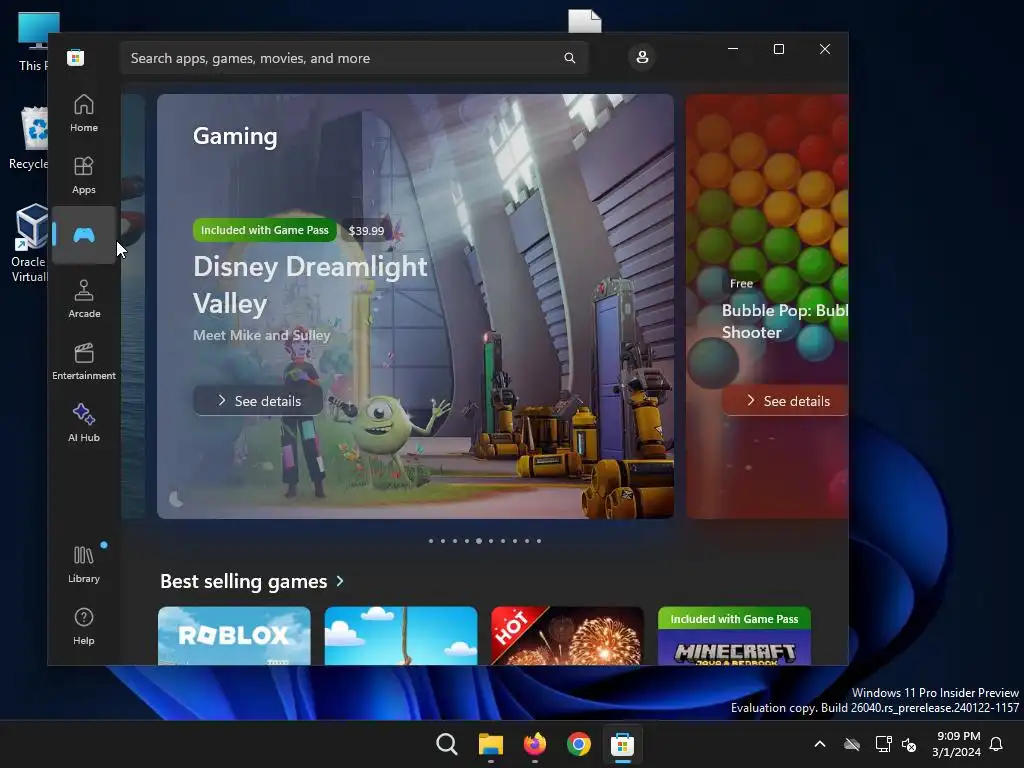
Task: Open the Apps section in sidebar
Action: coord(84,175)
